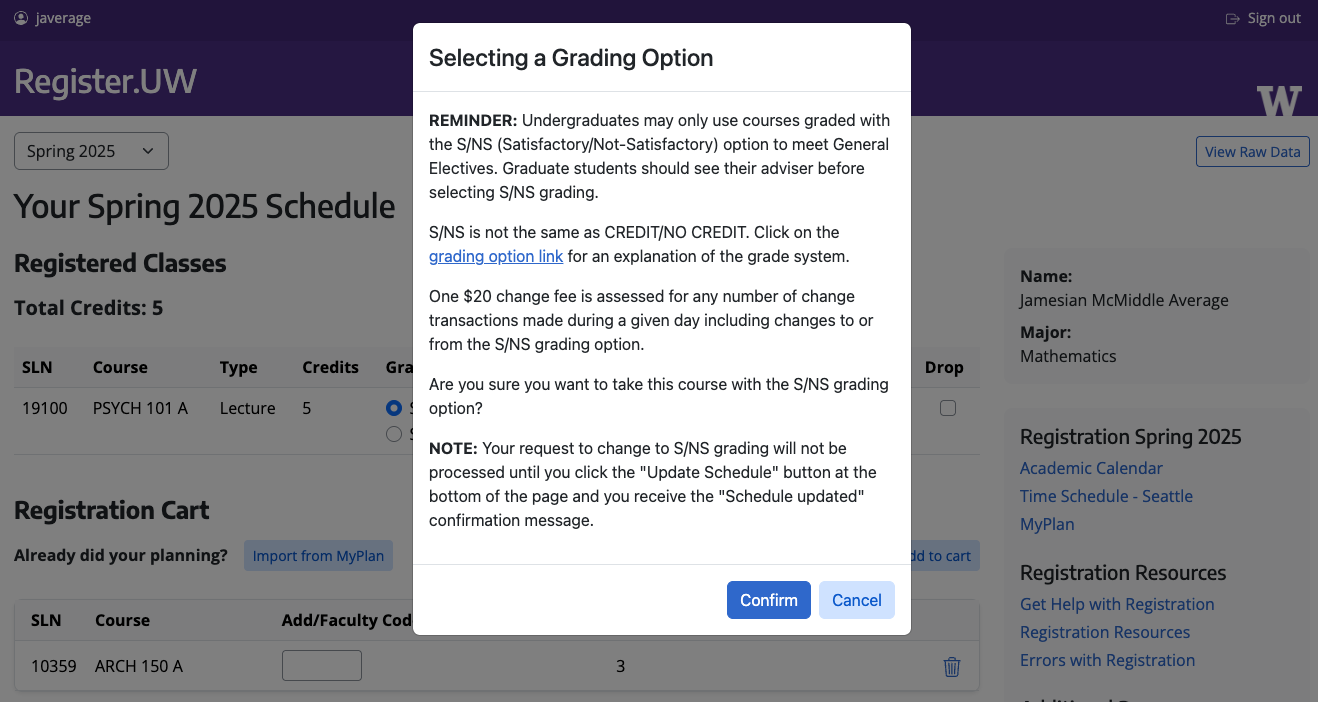Screen dimensions: 1318x702
Task: Click Import from MyPlan
Action: tap(318, 555)
